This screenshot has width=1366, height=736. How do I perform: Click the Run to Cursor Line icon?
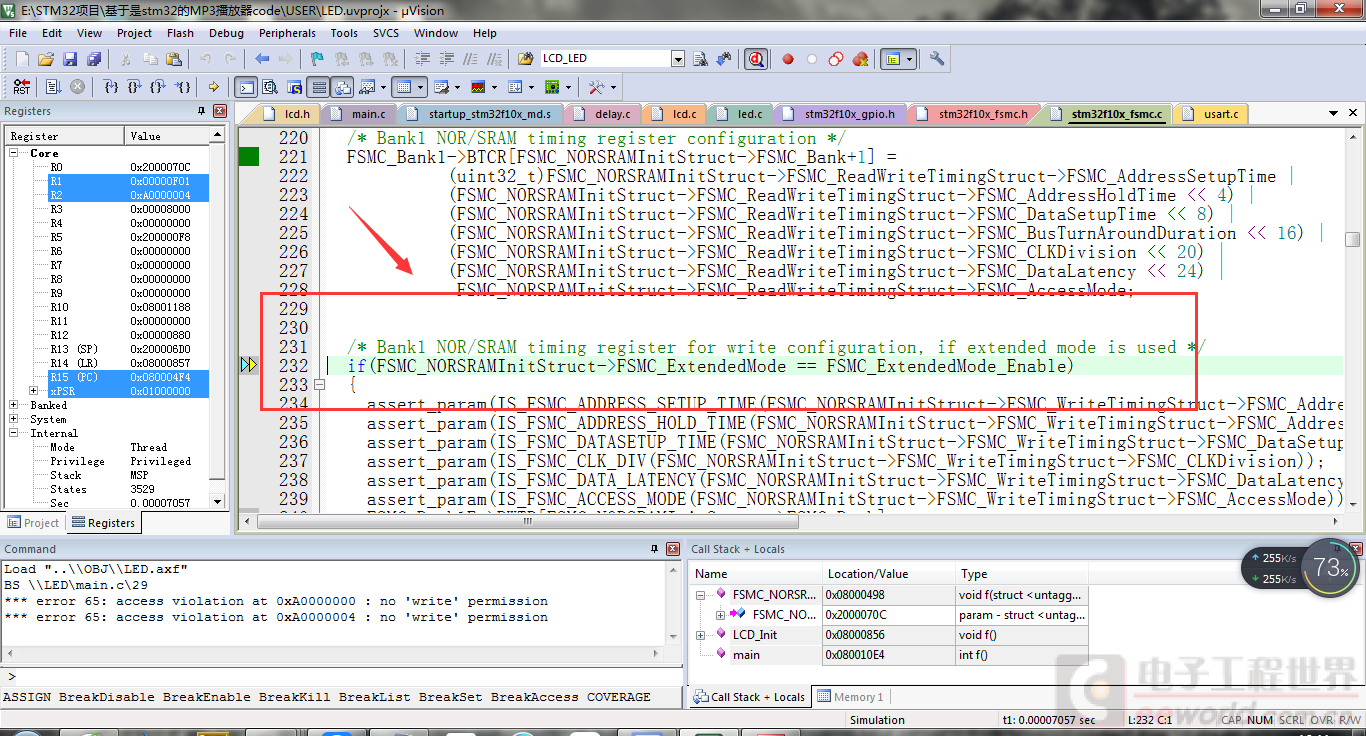(184, 87)
